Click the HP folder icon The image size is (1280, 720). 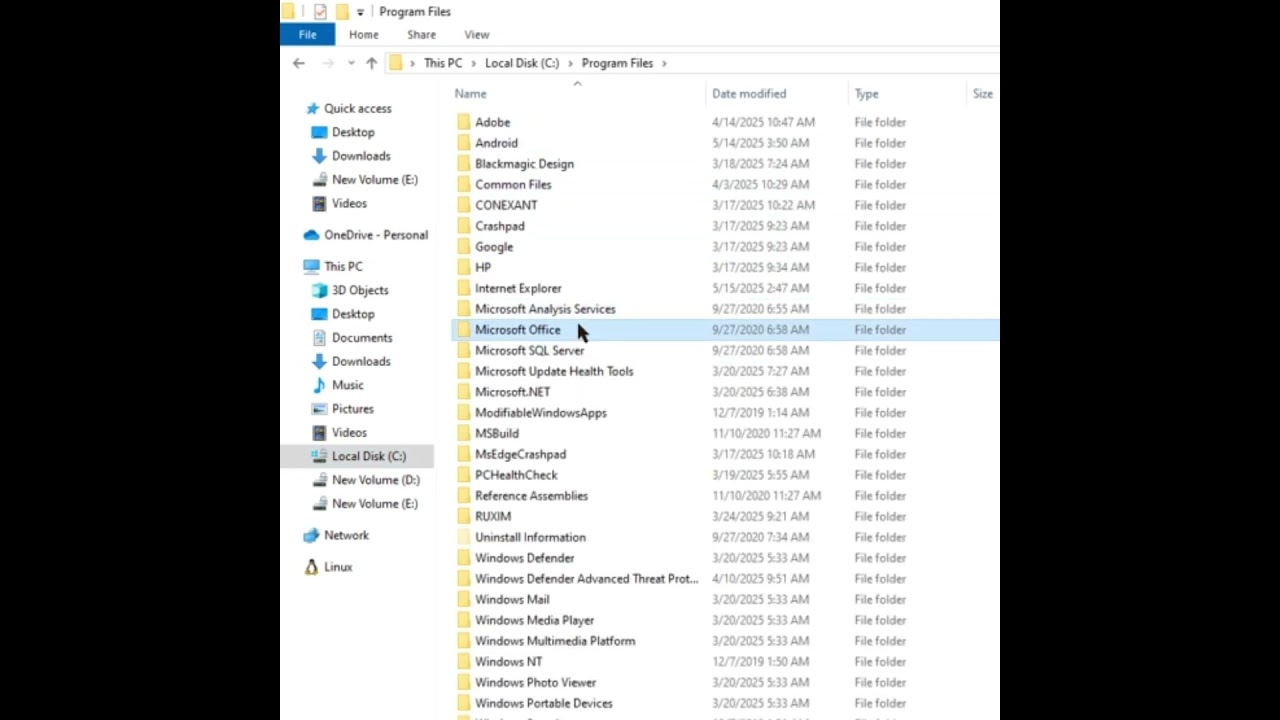[x=463, y=267]
